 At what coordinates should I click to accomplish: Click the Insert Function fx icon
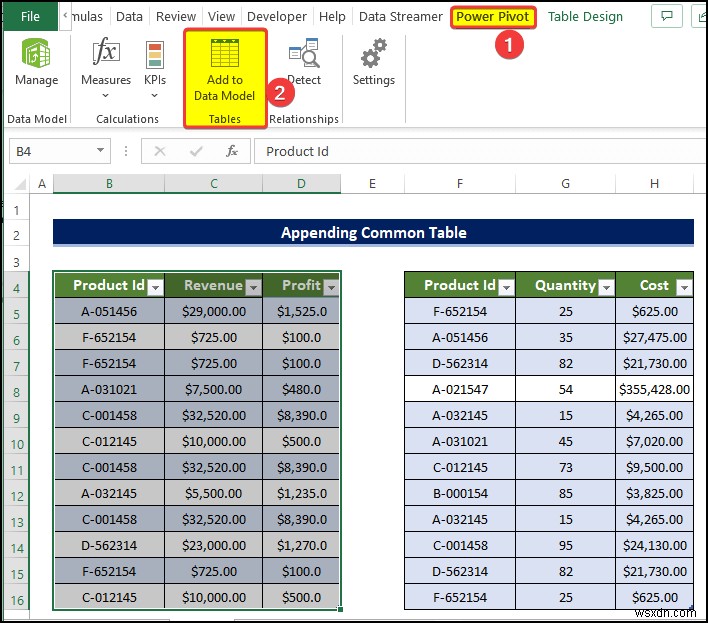[x=232, y=151]
